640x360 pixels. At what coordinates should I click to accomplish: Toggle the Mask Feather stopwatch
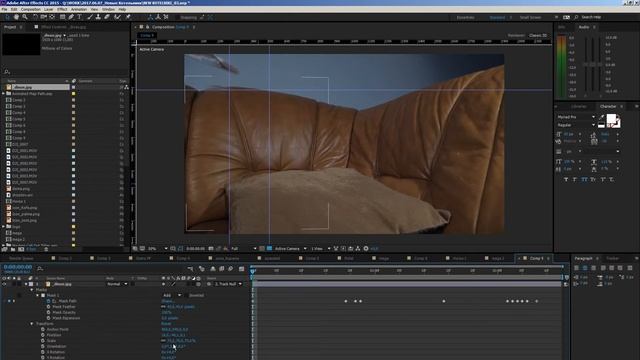coord(49,307)
